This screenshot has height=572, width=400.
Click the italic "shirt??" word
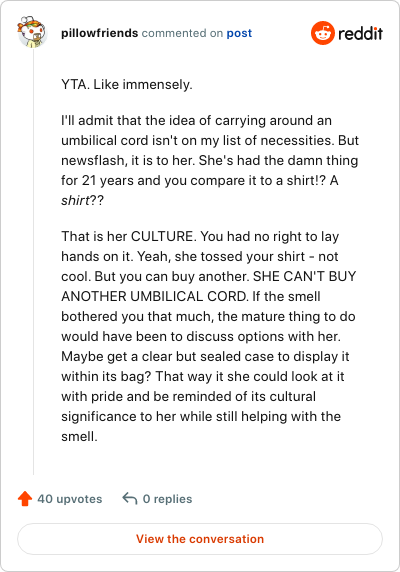[x=82, y=200]
